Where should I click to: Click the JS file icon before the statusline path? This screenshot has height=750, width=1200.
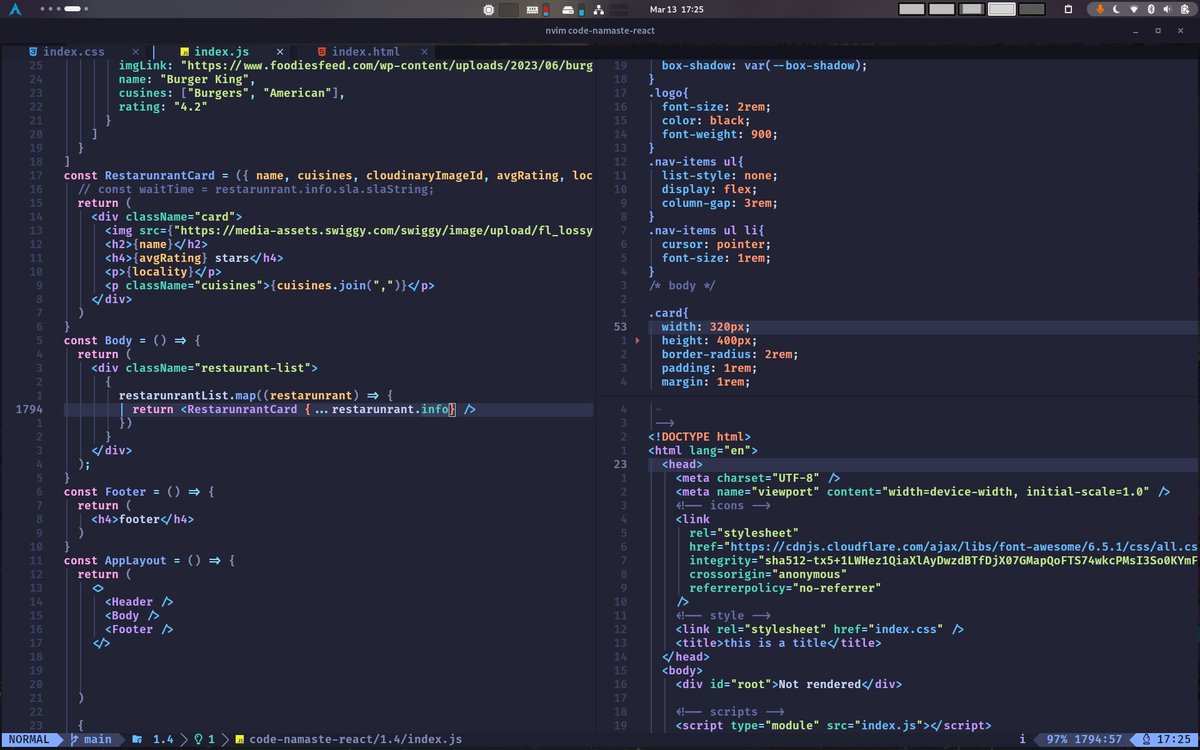[237, 740]
